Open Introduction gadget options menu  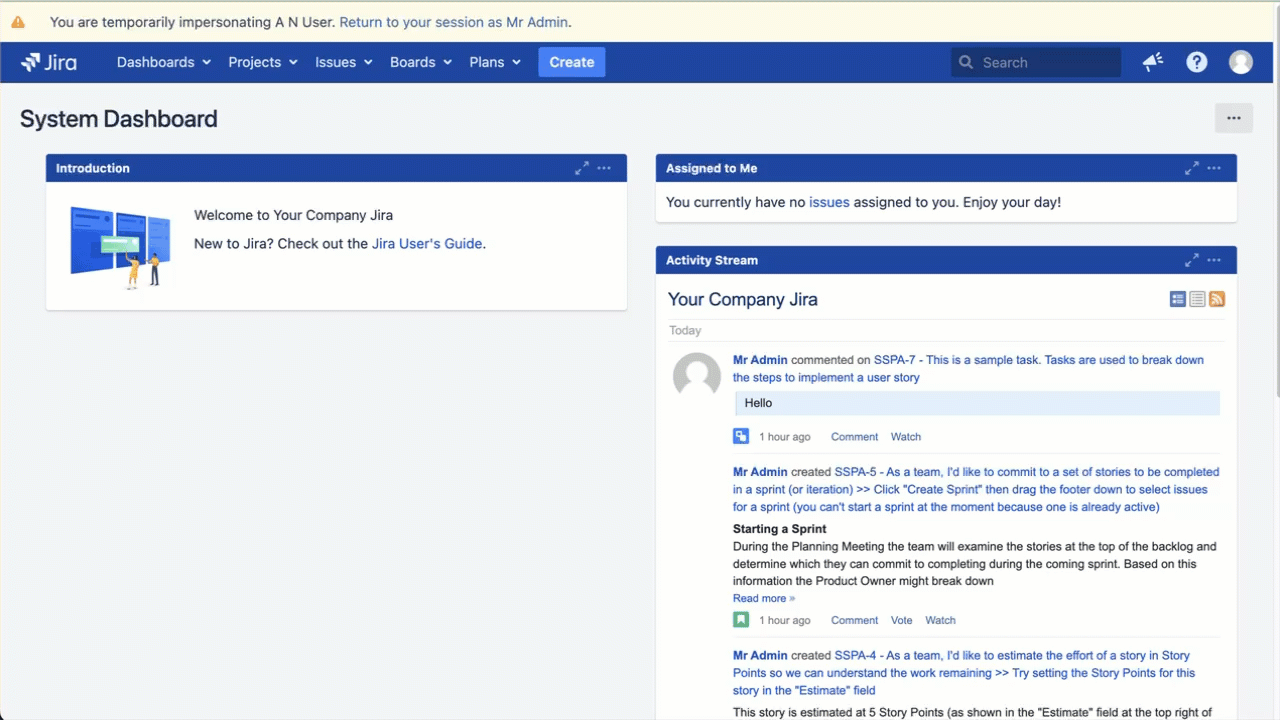(604, 168)
